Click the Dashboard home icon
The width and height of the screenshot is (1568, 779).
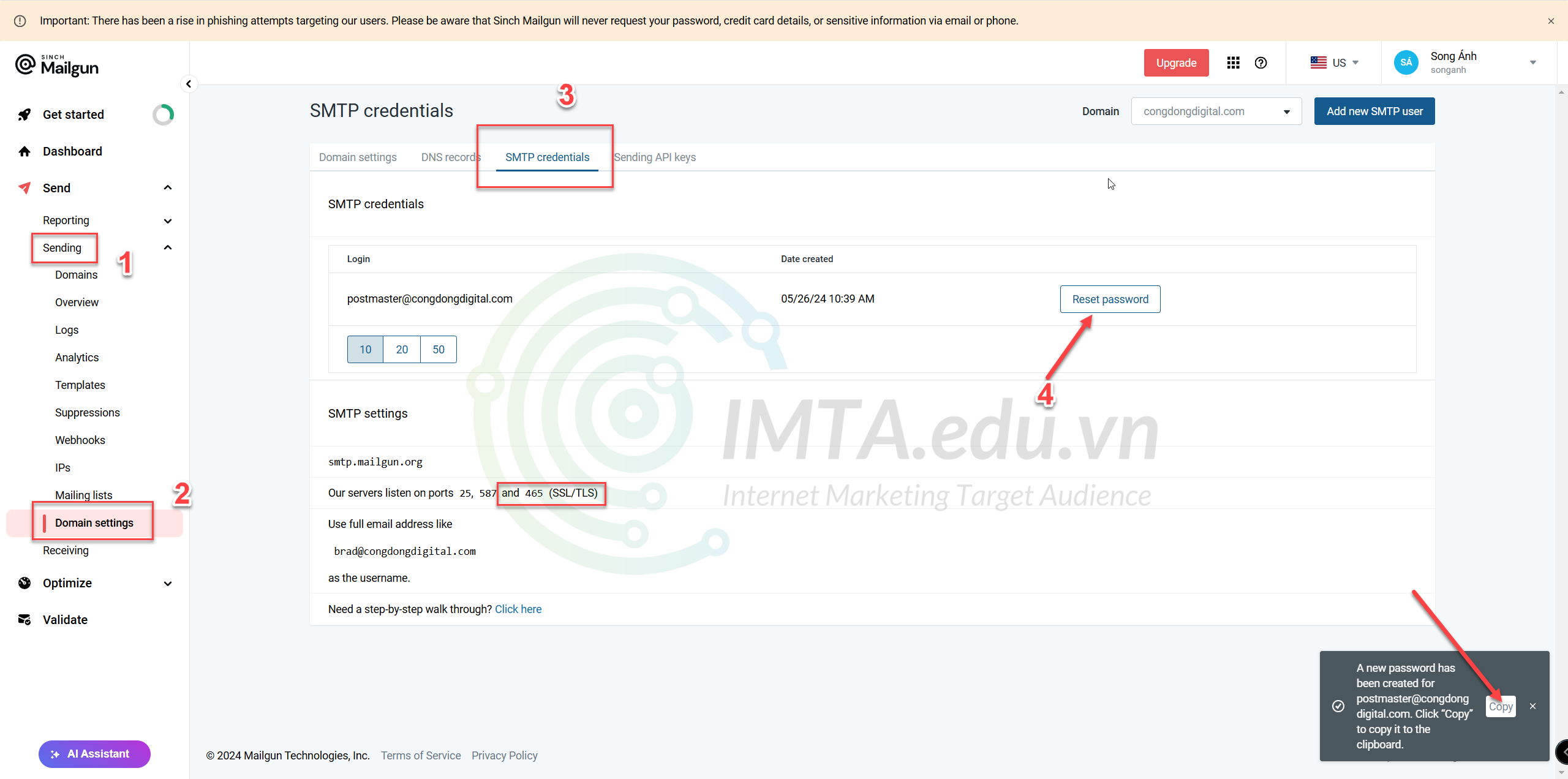click(24, 151)
